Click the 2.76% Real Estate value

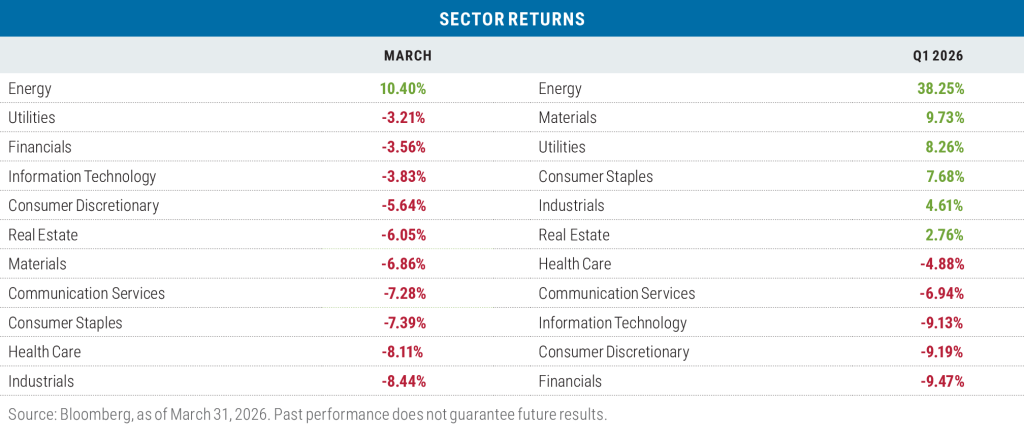tap(945, 235)
